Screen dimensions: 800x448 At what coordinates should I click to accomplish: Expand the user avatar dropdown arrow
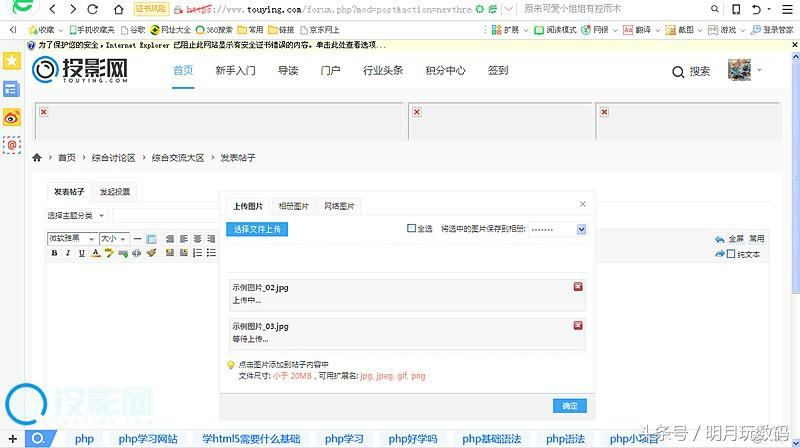point(759,70)
